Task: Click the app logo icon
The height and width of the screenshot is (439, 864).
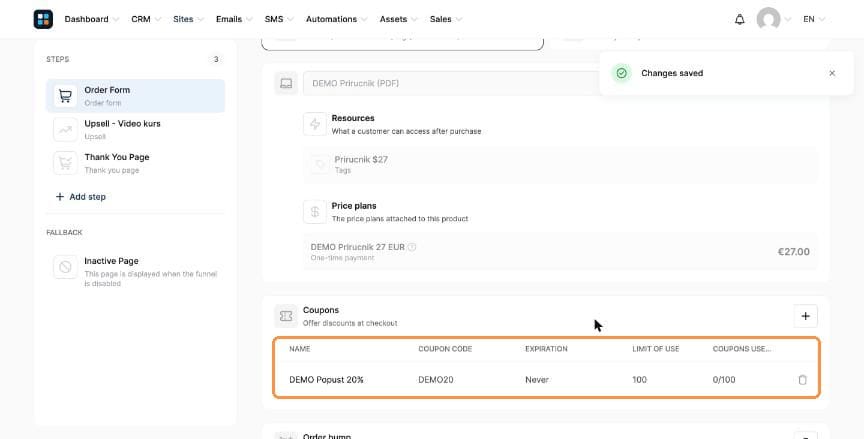Action: pyautogui.click(x=43, y=19)
